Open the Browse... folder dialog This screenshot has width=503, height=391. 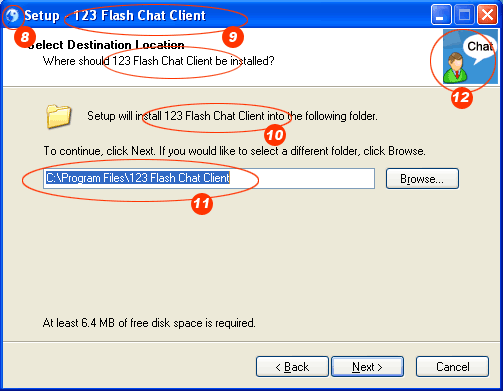[x=422, y=179]
